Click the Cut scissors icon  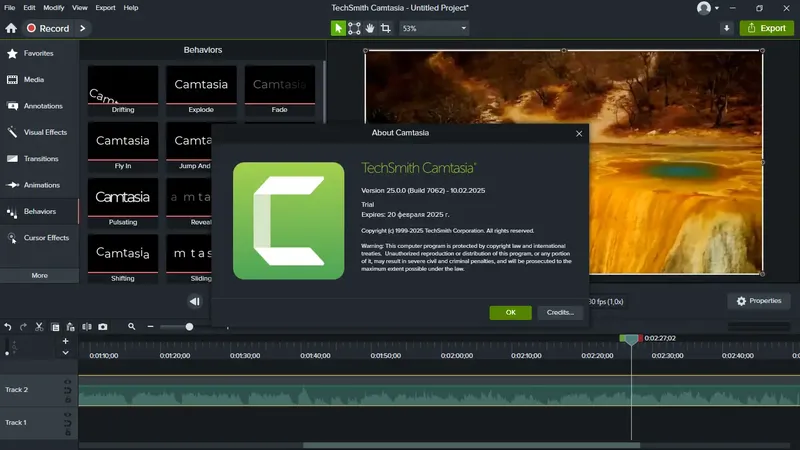(x=39, y=327)
